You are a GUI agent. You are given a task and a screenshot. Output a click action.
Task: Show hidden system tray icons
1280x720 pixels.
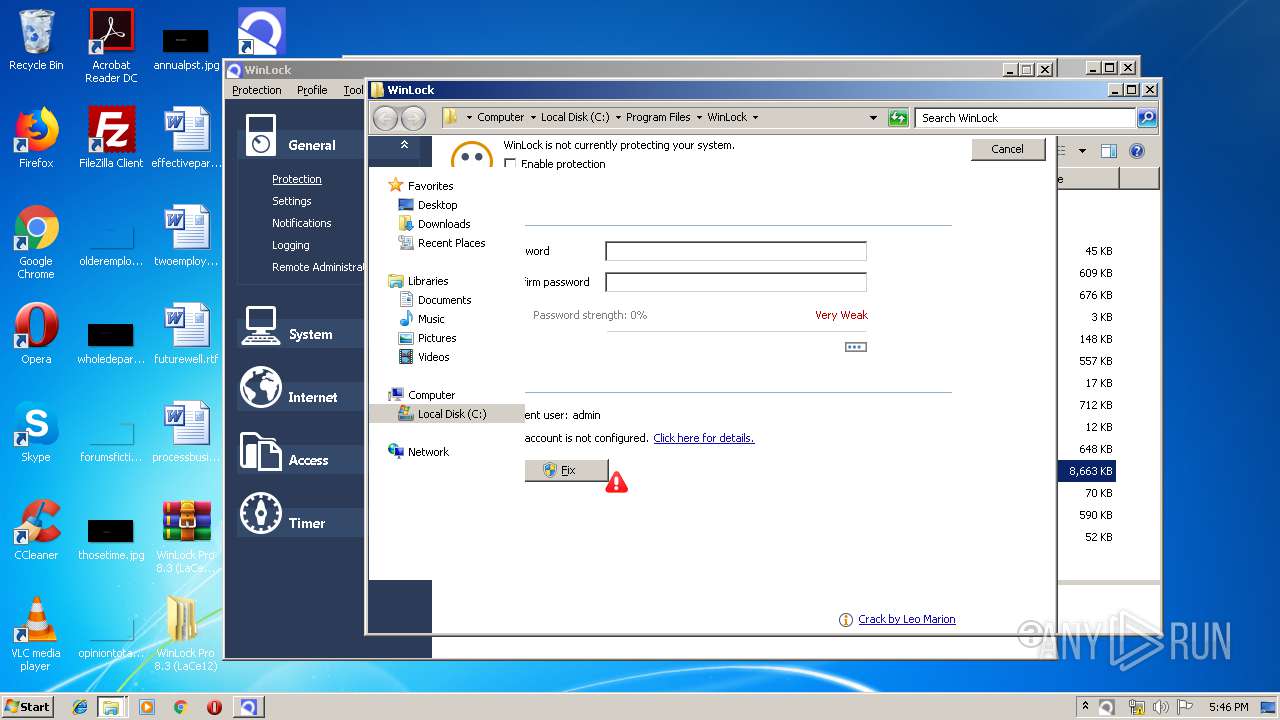click(1085, 707)
